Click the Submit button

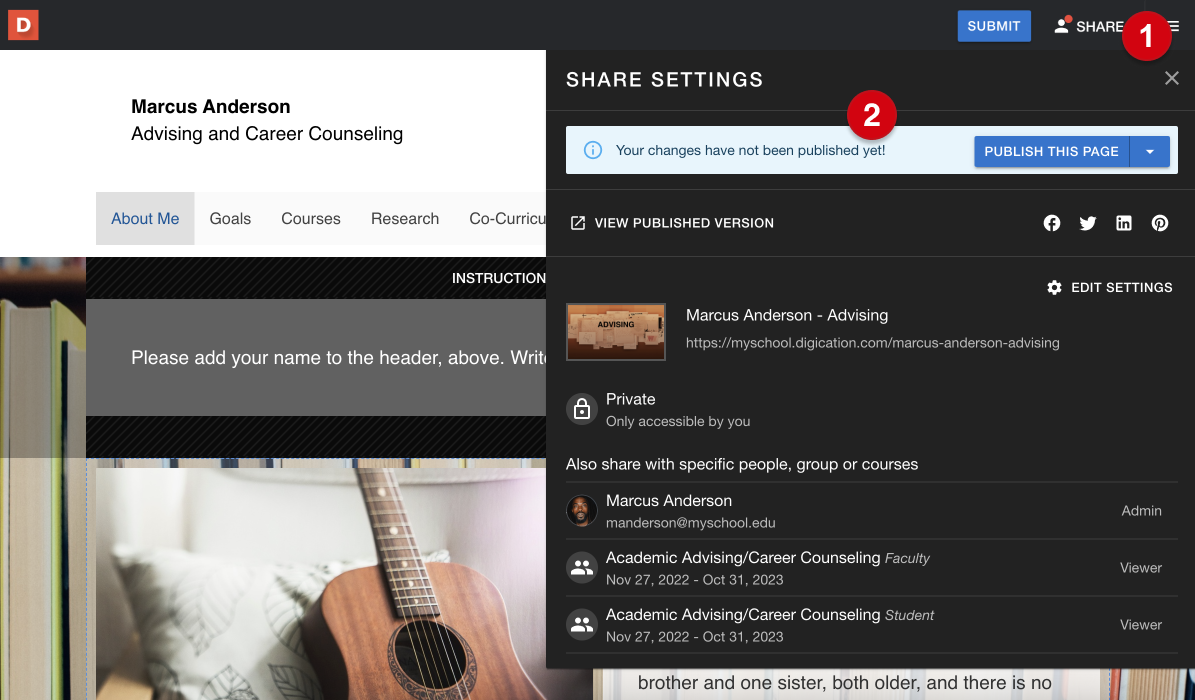coord(993,25)
